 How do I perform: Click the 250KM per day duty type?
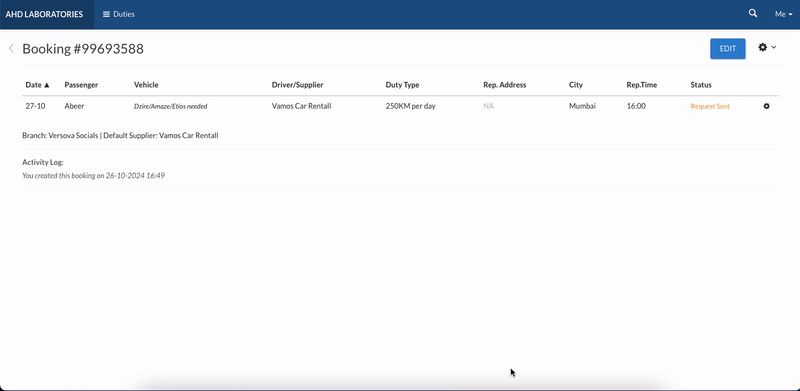tap(410, 106)
